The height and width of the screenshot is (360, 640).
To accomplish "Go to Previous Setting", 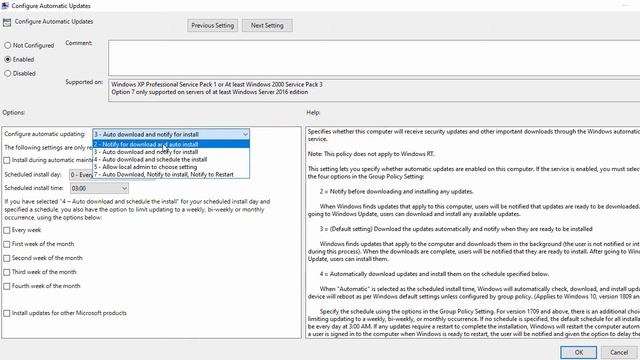I will pyautogui.click(x=212, y=25).
